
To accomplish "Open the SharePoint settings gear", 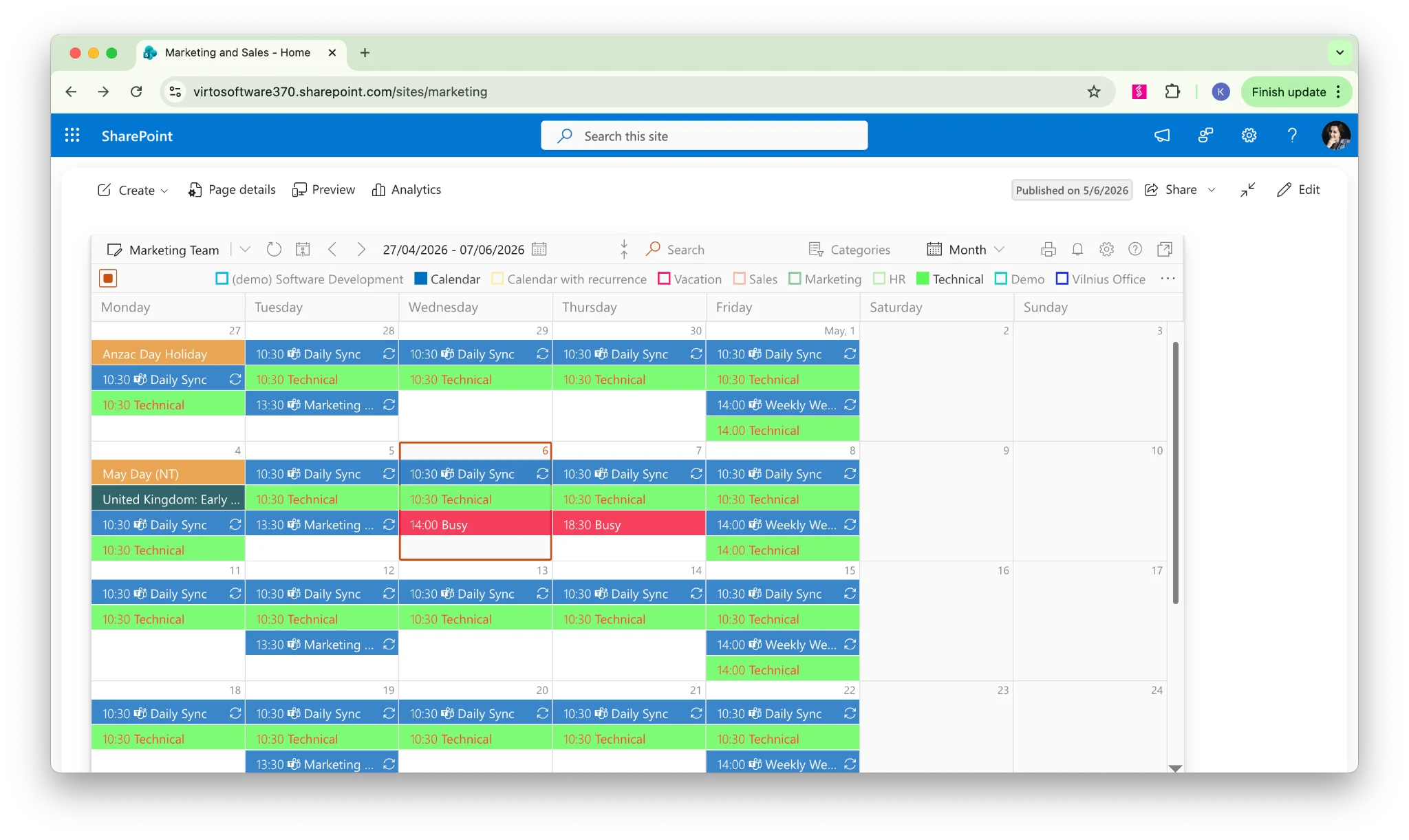I will point(1249,136).
